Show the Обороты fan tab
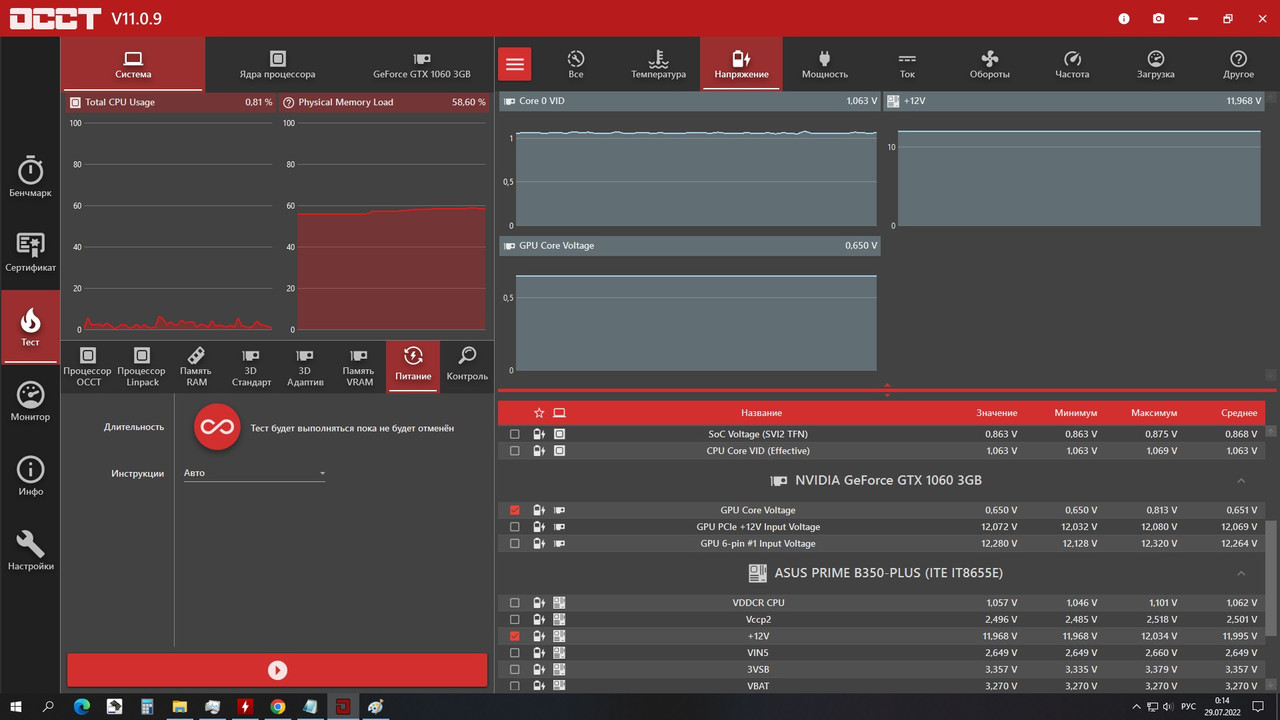 pyautogui.click(x=990, y=65)
